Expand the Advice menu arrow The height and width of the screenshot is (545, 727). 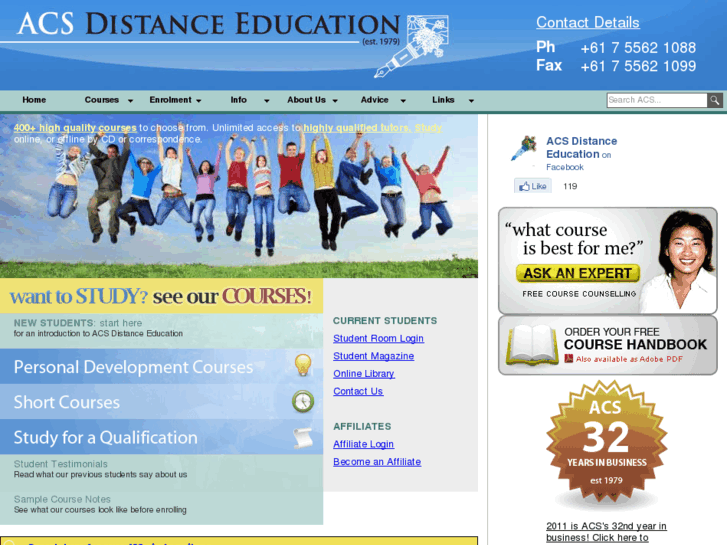[403, 101]
